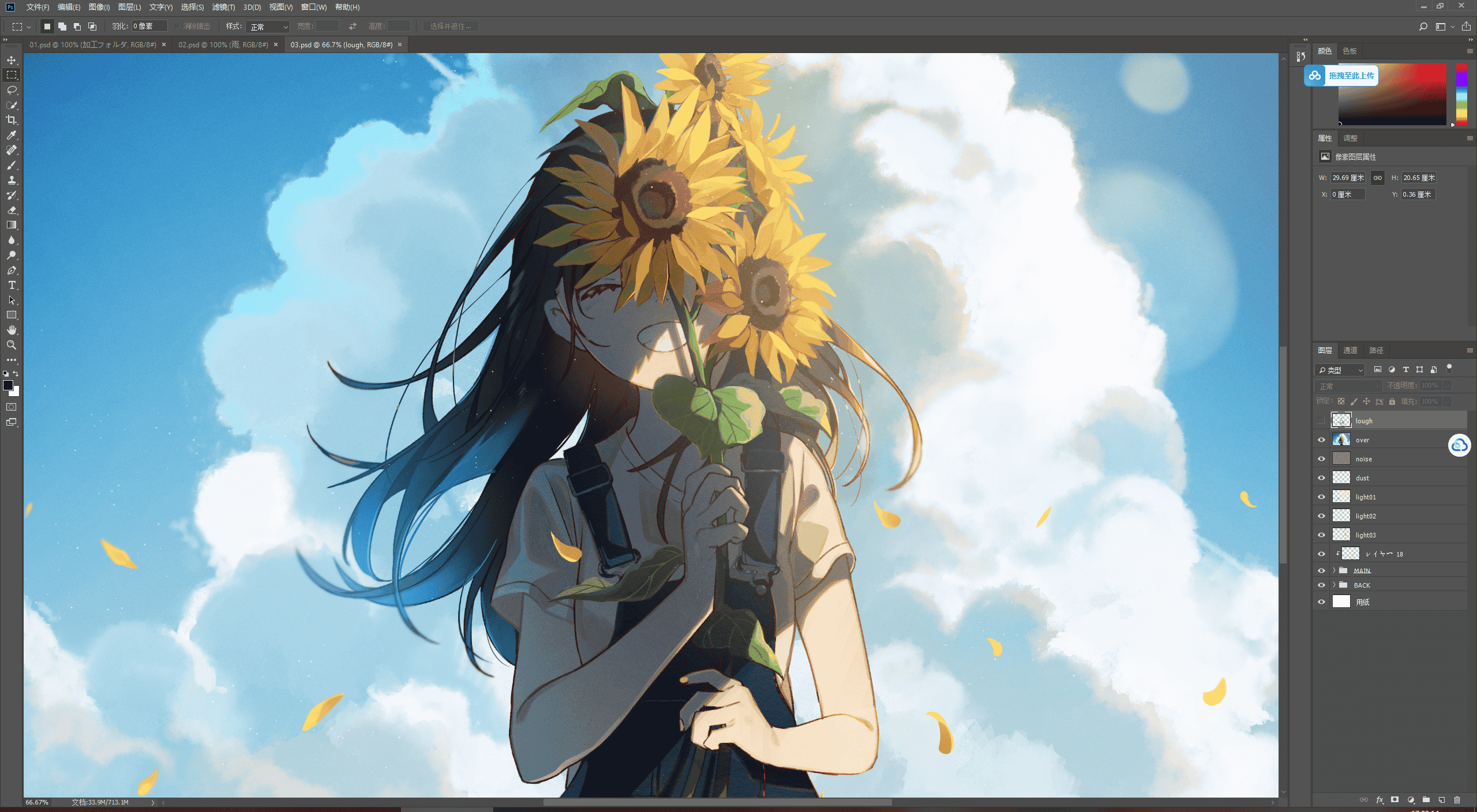
Task: Click the foreground color swatch
Action: (x=8, y=385)
